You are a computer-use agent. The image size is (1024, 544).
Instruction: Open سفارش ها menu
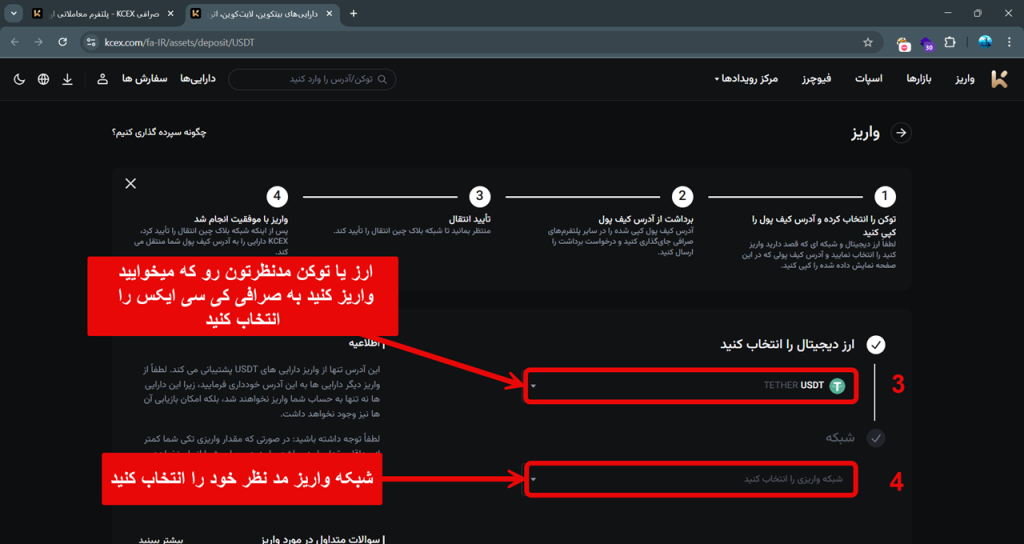pyautogui.click(x=144, y=79)
